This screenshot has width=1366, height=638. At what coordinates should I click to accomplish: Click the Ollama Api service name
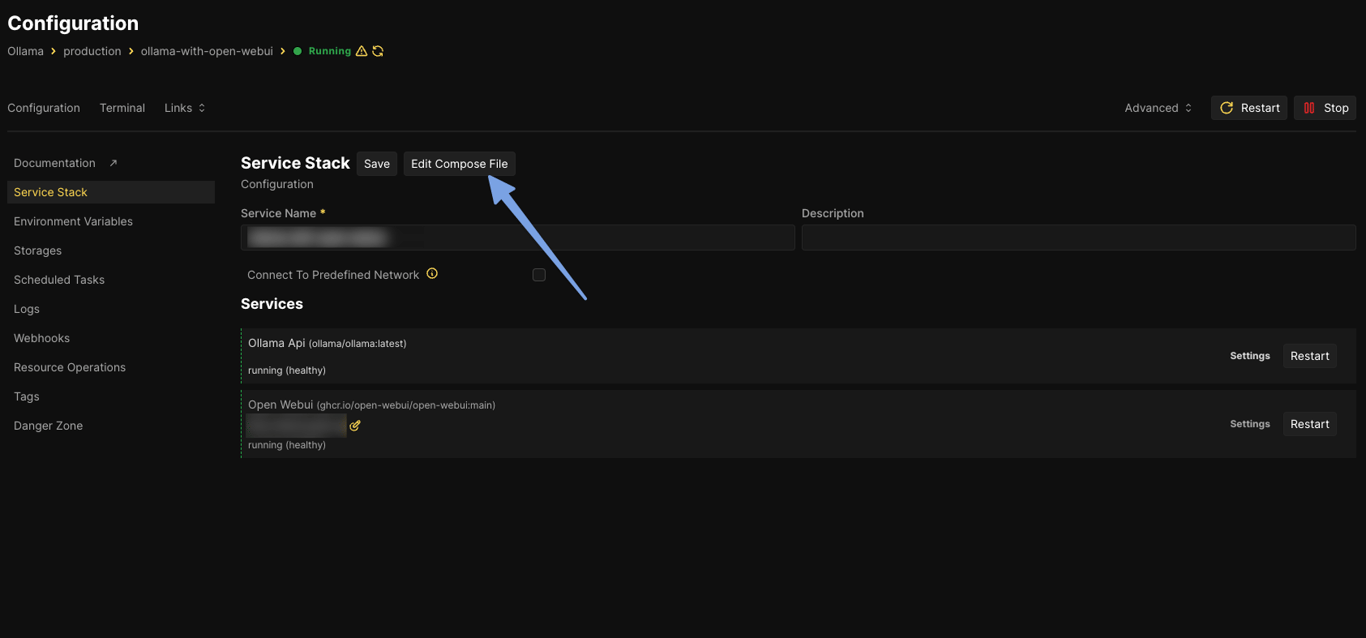pyautogui.click(x=276, y=343)
